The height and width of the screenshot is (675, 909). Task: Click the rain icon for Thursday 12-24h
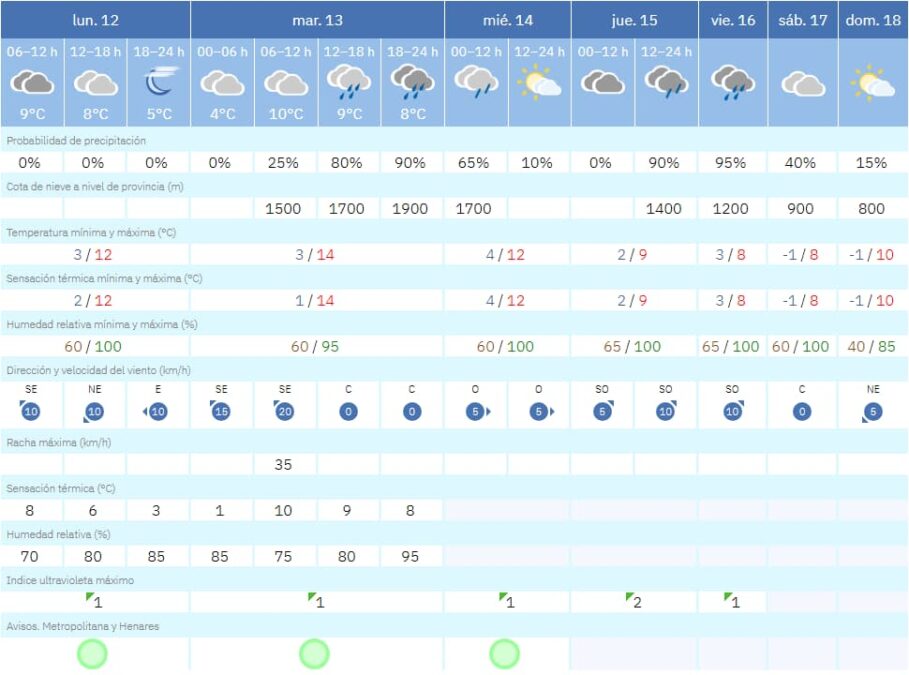click(x=664, y=82)
